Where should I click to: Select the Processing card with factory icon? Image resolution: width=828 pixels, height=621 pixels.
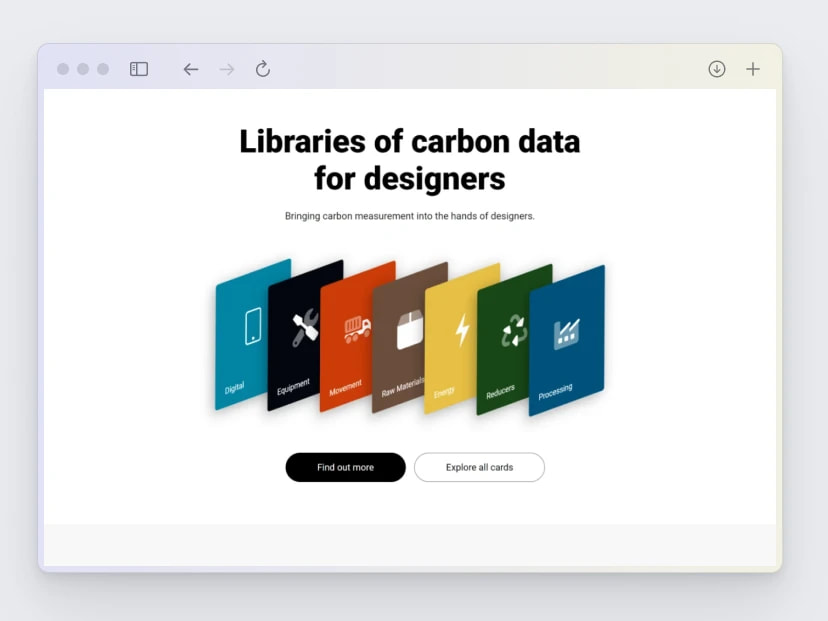coord(567,341)
